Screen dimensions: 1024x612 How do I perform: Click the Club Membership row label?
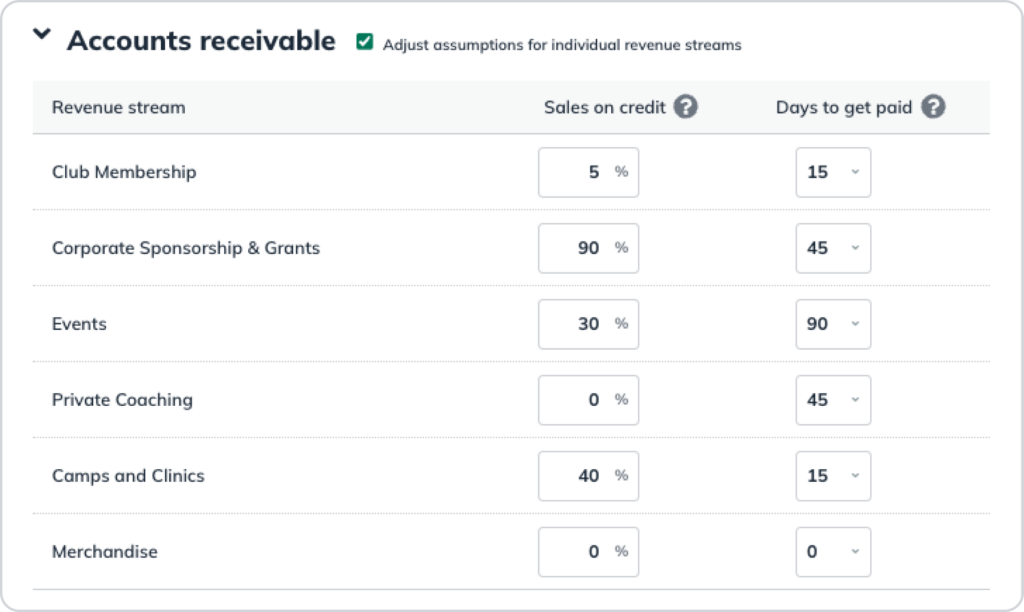point(125,172)
